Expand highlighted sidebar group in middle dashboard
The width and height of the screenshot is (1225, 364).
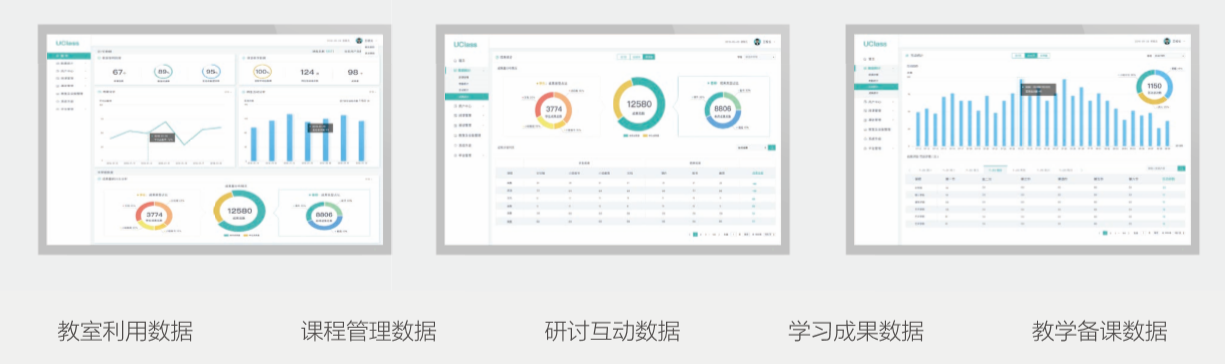point(467,71)
